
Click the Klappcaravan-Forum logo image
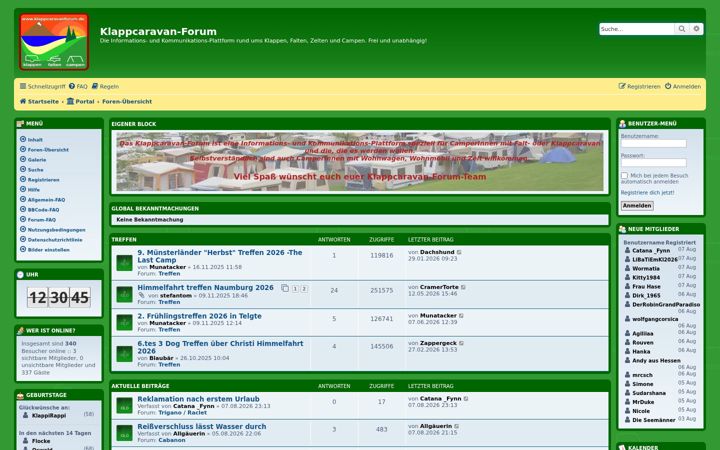point(54,42)
